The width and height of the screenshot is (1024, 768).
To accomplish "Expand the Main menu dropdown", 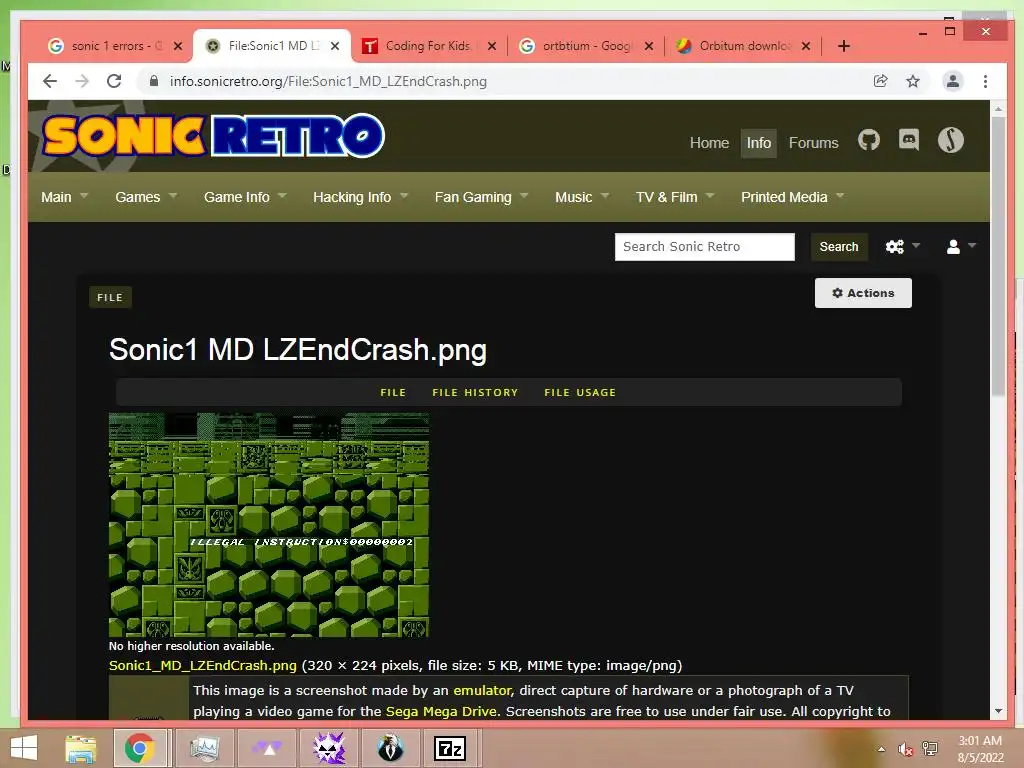I will point(64,197).
